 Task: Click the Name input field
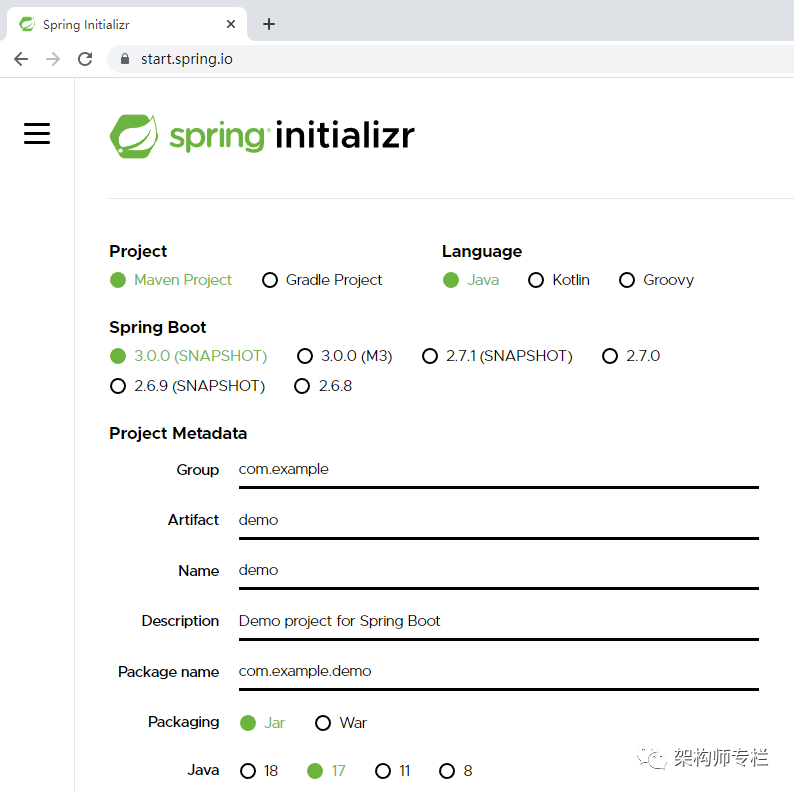[499, 571]
